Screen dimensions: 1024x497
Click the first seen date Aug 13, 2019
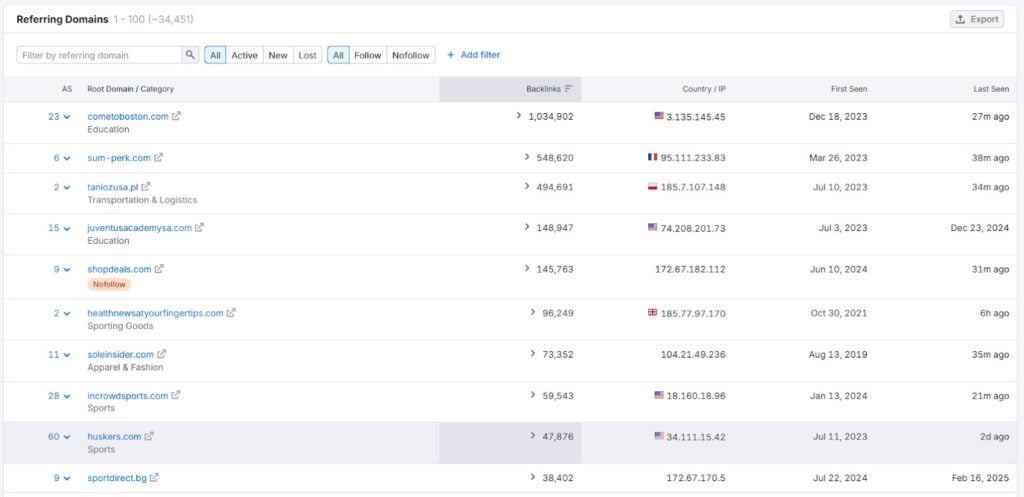point(839,354)
